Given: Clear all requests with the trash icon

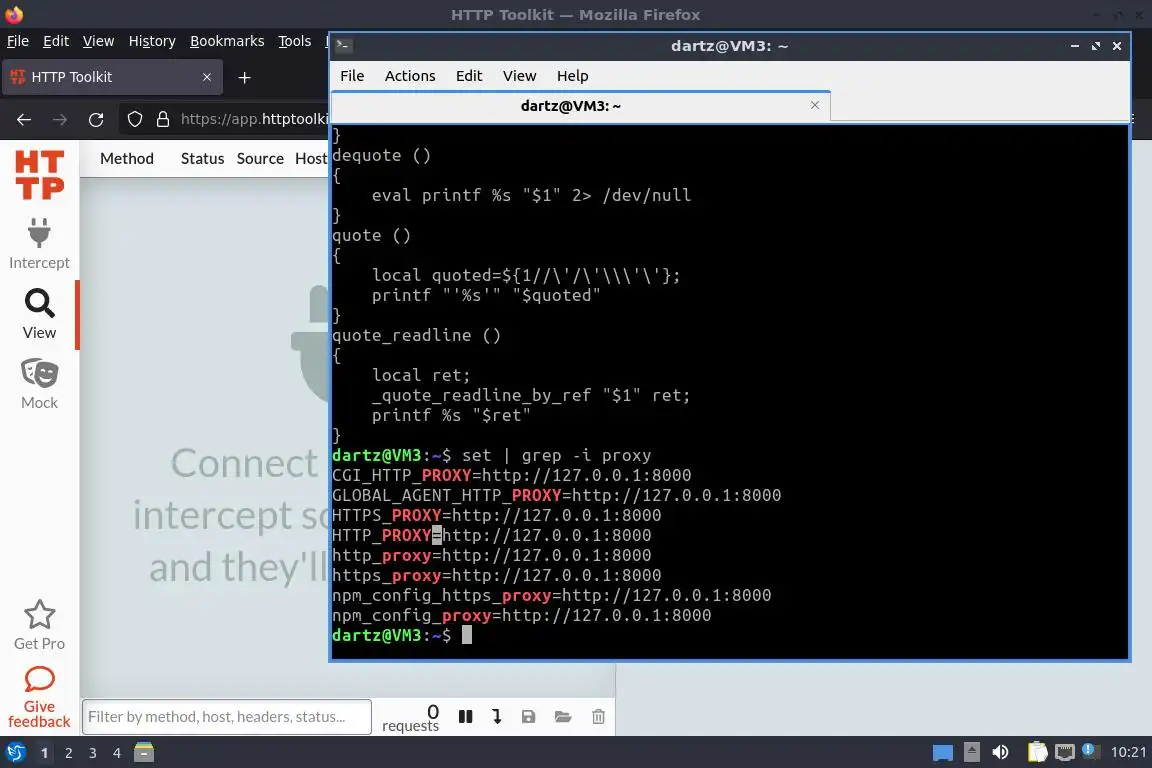Looking at the screenshot, I should click(x=598, y=717).
